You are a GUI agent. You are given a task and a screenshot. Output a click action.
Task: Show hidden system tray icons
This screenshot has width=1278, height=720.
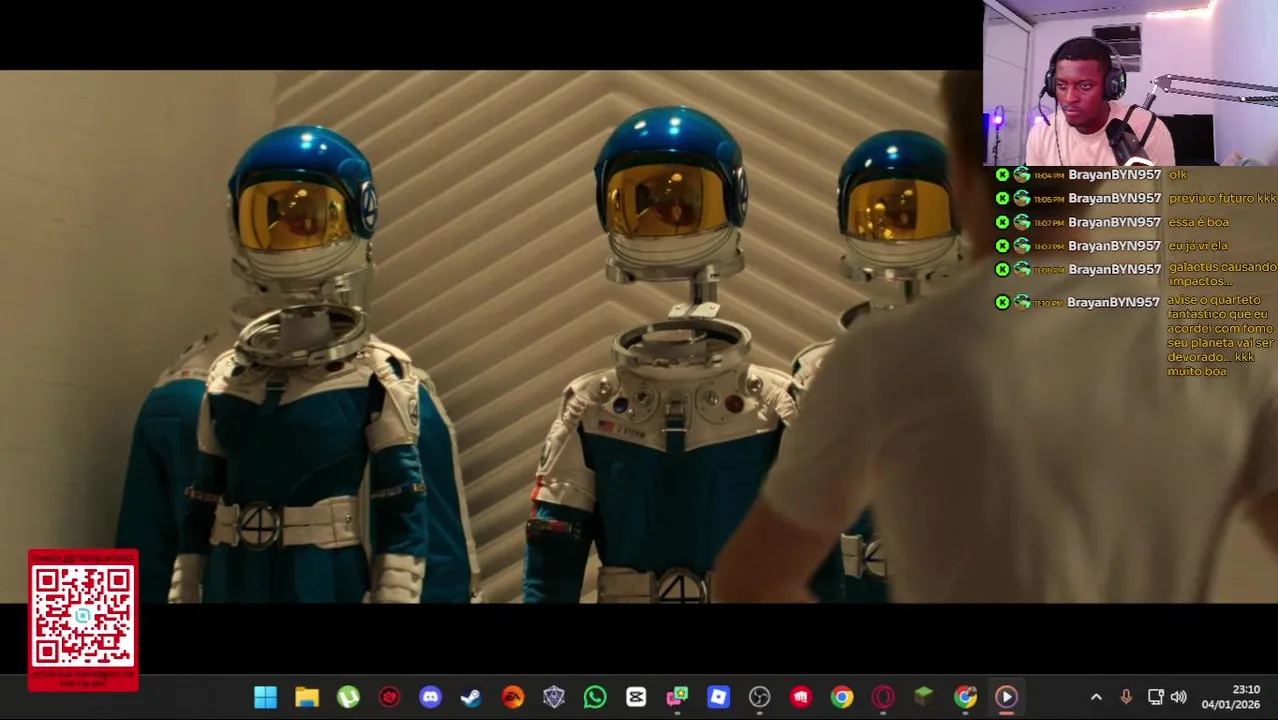pyautogui.click(x=1096, y=697)
